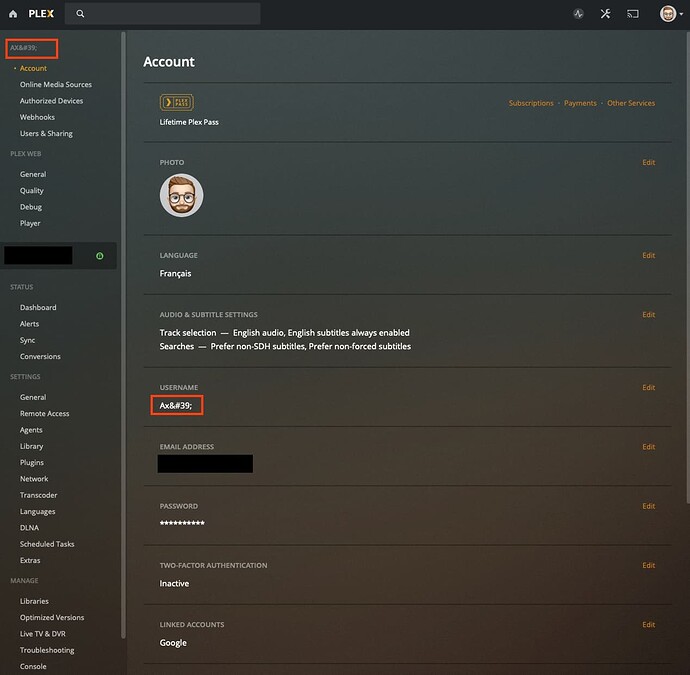Open the Activity monitor icon
The height and width of the screenshot is (675, 690).
pos(578,14)
